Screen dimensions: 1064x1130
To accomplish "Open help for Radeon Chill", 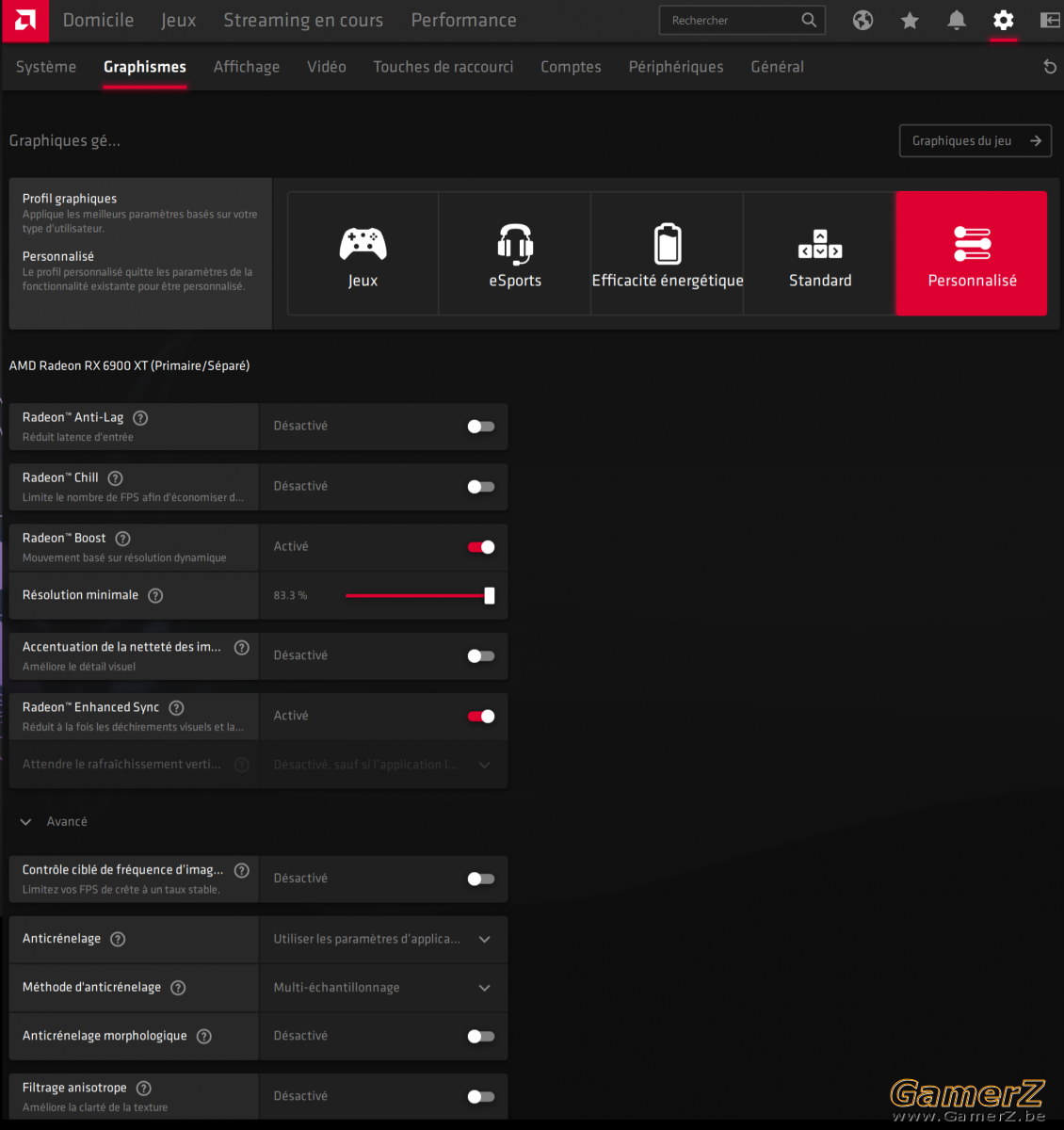I will (x=115, y=478).
